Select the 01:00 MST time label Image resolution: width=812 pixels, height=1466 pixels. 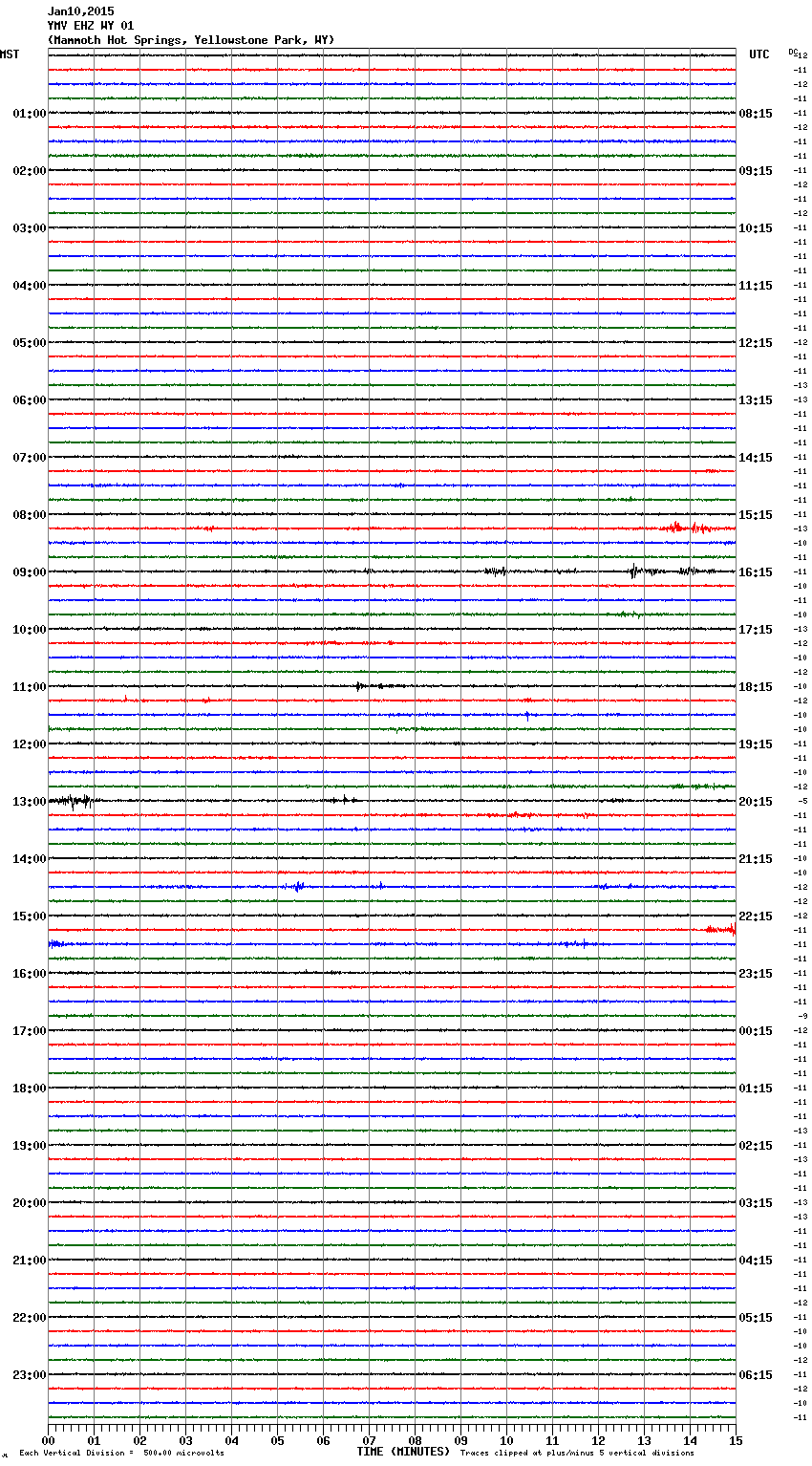(30, 114)
